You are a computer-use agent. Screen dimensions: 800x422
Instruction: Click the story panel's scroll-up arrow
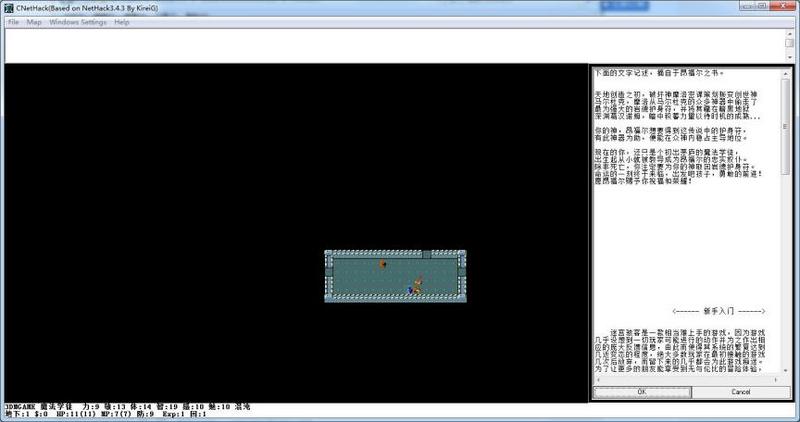pyautogui.click(x=785, y=73)
